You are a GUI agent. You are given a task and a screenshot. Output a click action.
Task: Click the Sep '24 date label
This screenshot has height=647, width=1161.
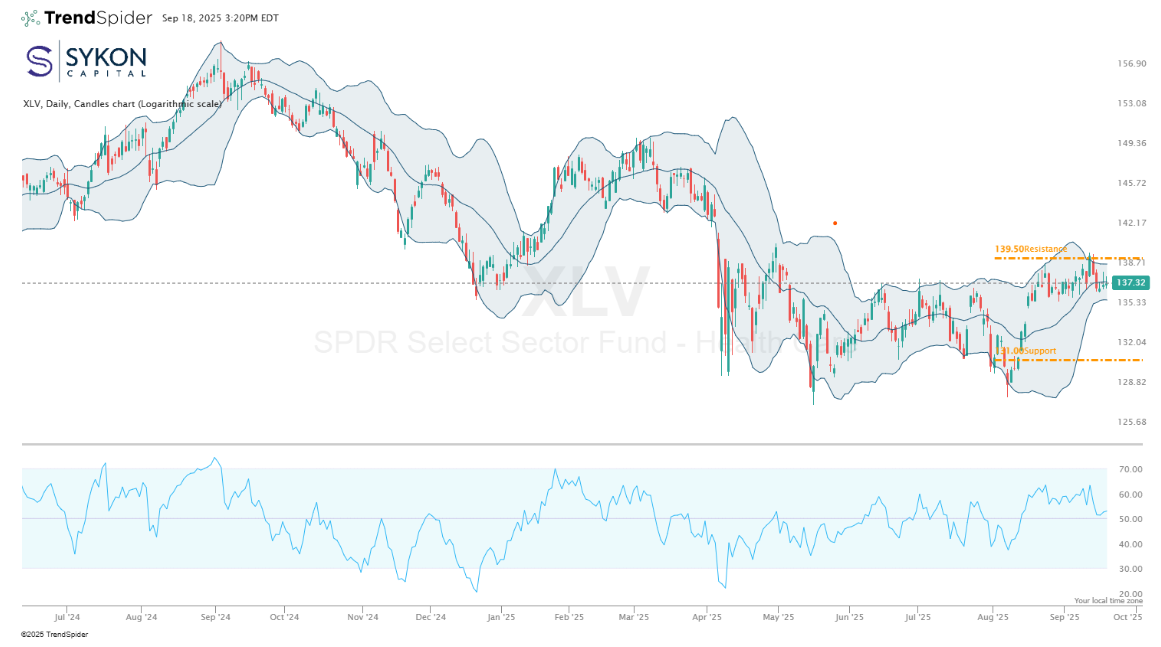coord(216,618)
